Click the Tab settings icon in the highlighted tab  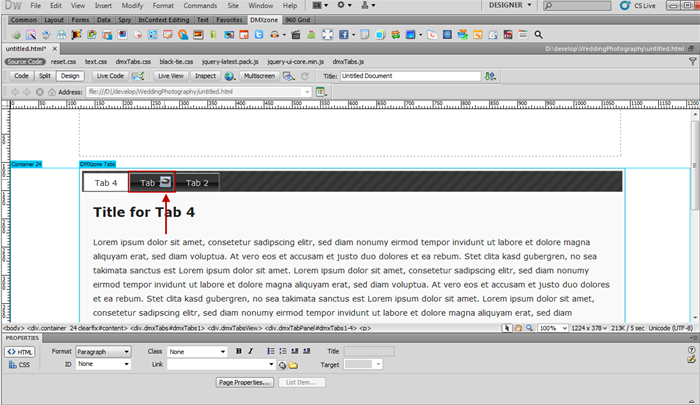[166, 182]
